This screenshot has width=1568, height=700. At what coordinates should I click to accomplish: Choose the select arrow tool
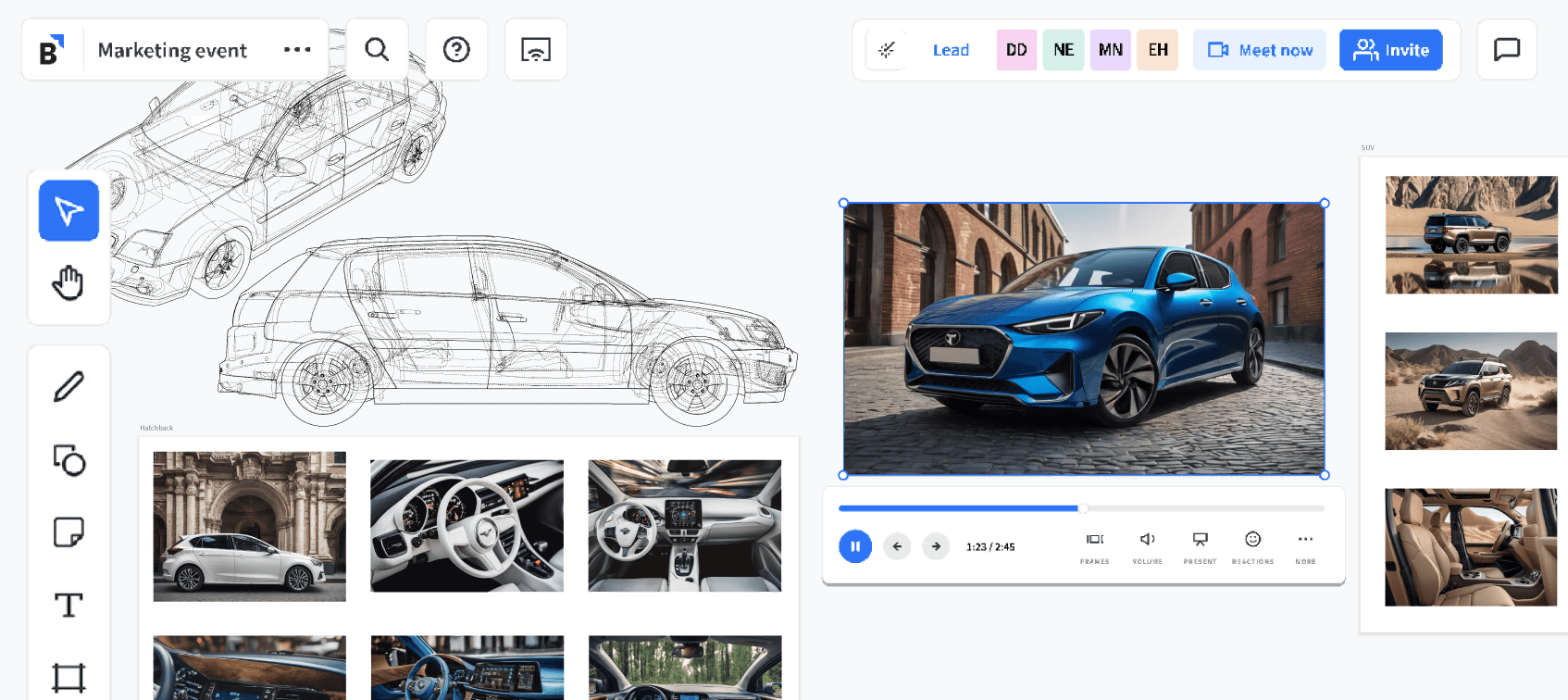[68, 211]
